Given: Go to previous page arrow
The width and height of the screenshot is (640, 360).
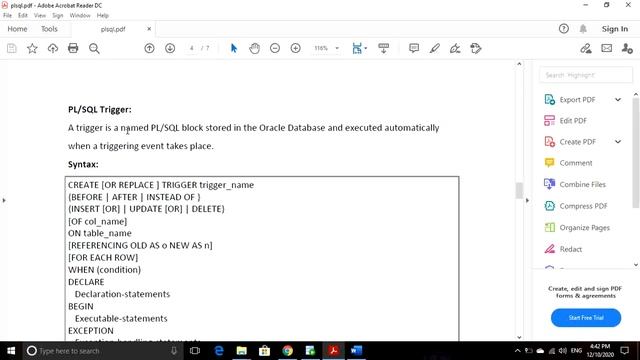Looking at the screenshot, I should click(149, 48).
